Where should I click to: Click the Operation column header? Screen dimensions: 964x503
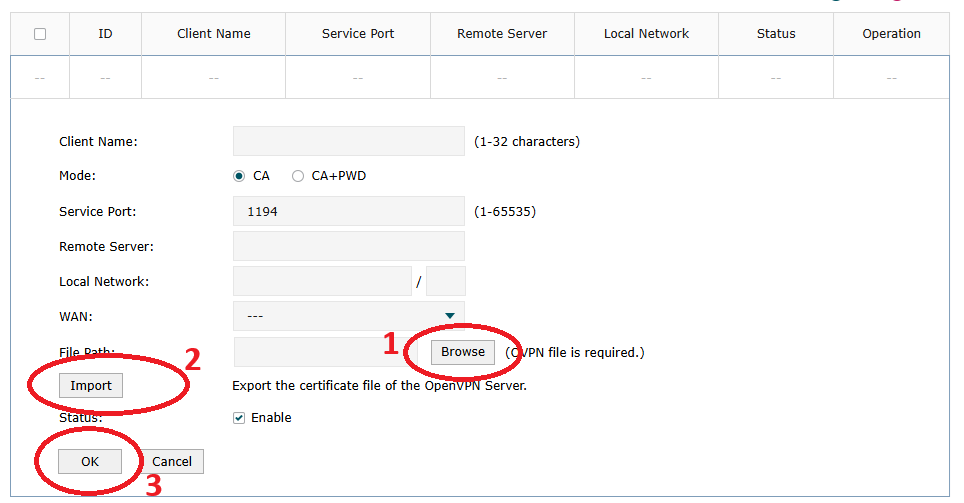(x=891, y=34)
